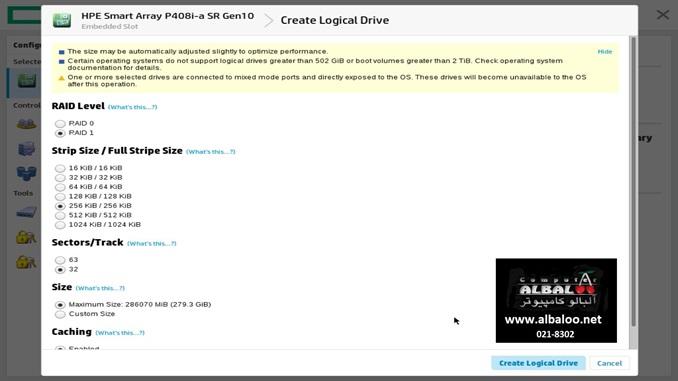Choose 128 KiB / 128 KiB strip size
678x381 pixels.
[60, 197]
